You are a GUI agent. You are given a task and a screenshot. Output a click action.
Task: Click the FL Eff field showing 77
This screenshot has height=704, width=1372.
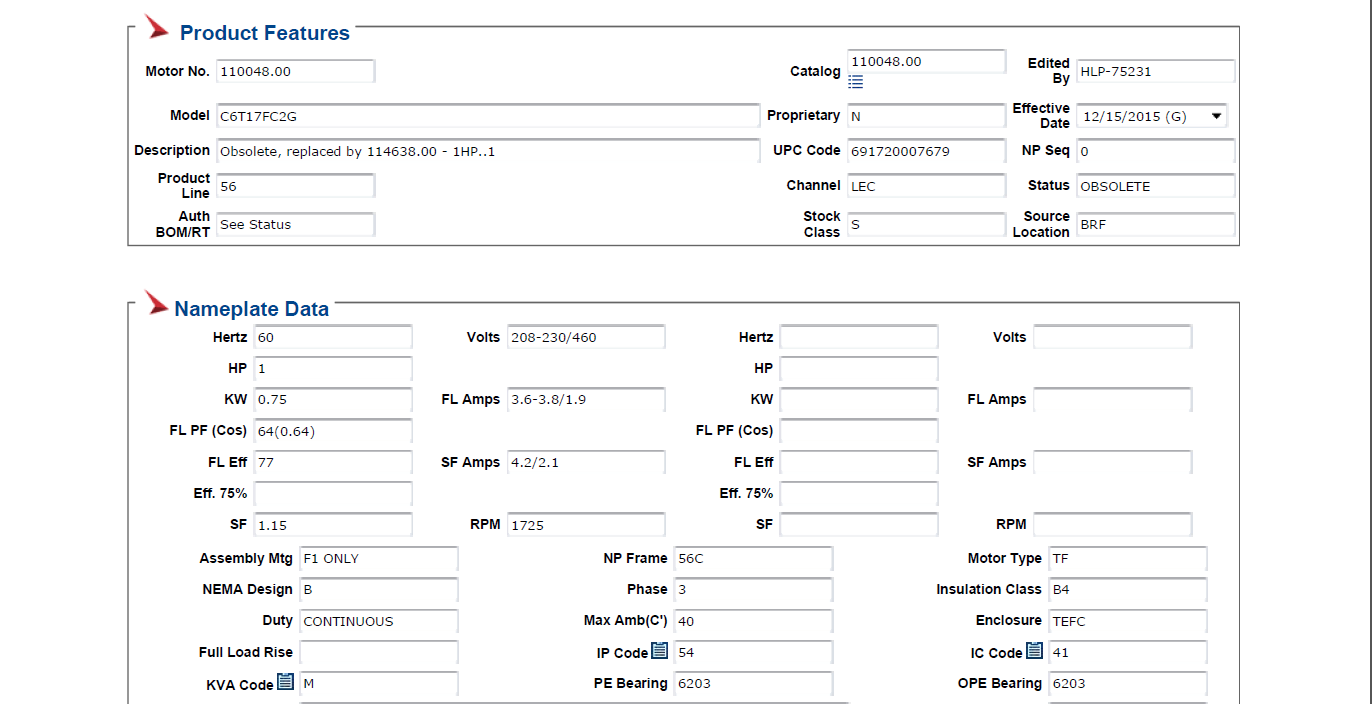pyautogui.click(x=333, y=463)
